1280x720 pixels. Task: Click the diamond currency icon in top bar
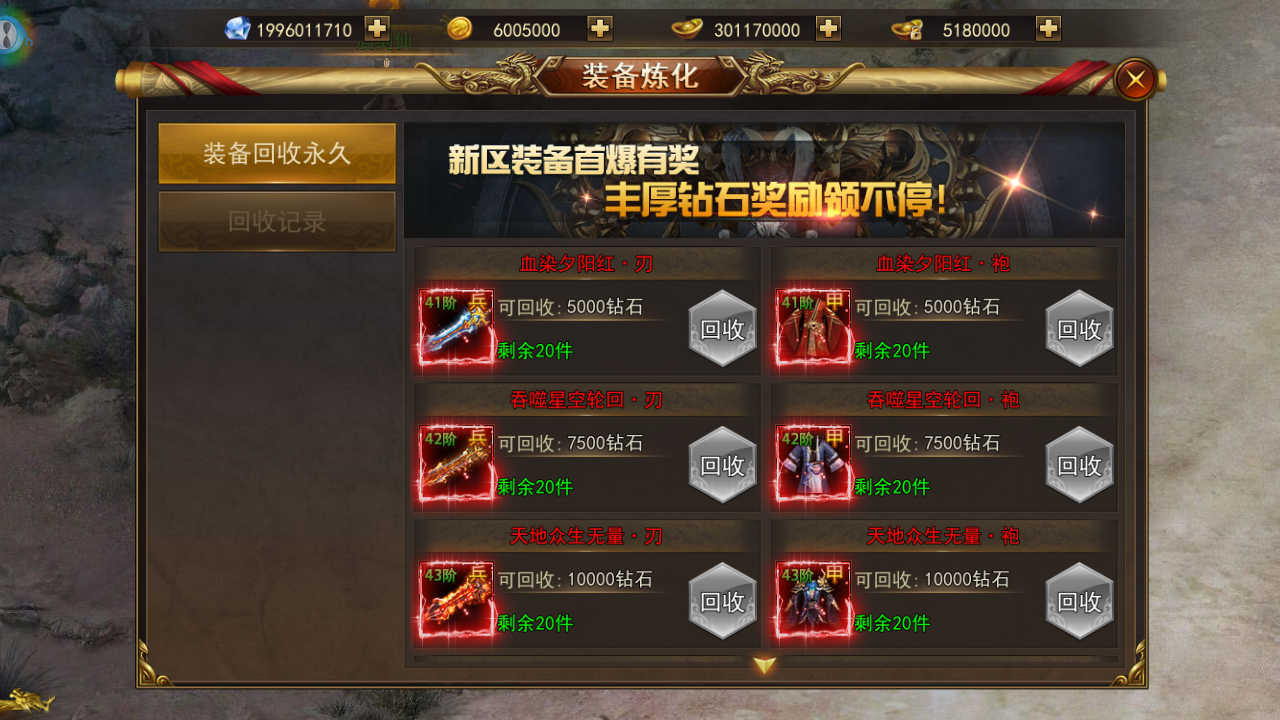pos(238,29)
